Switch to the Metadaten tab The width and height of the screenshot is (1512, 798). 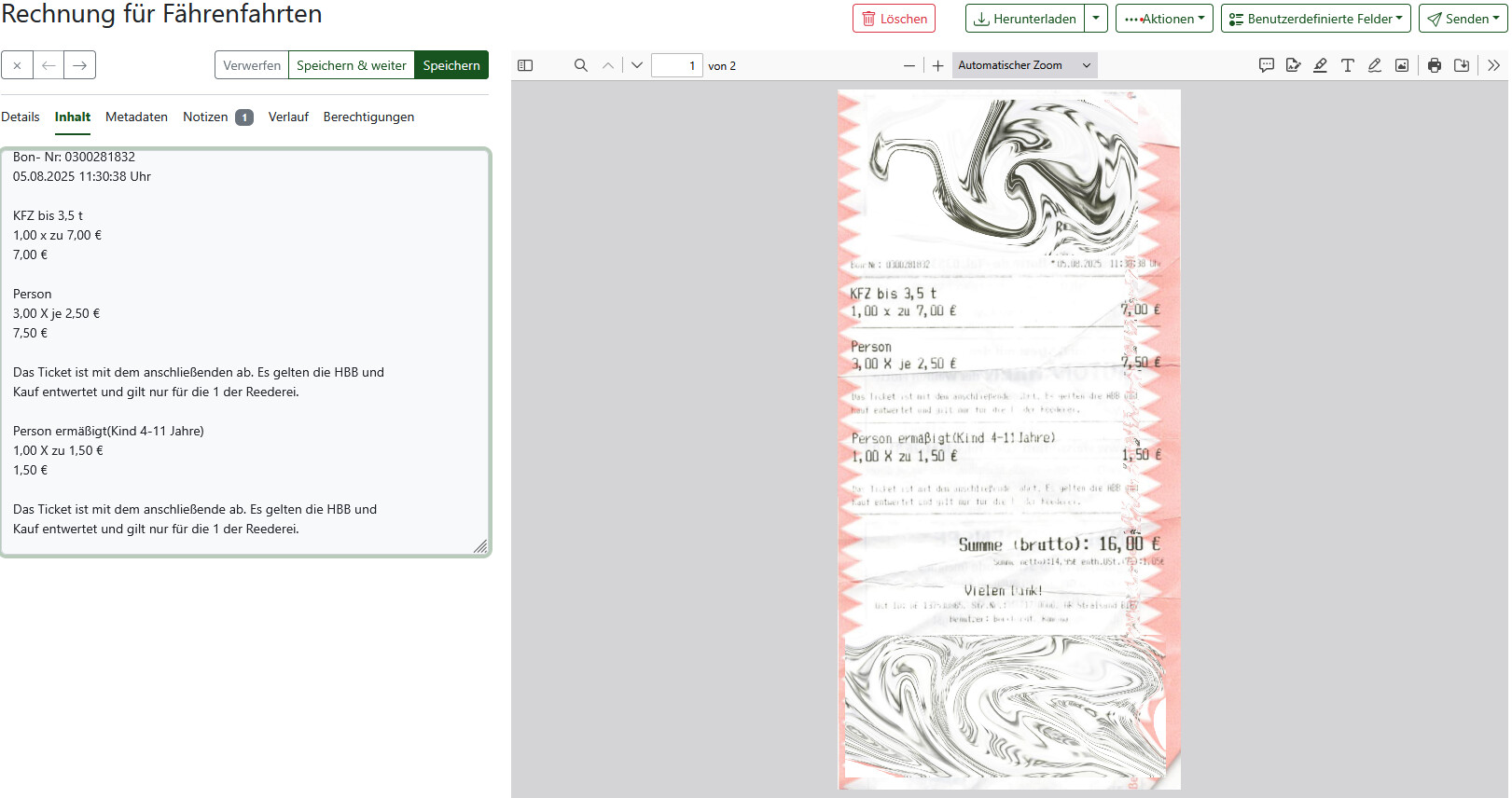pyautogui.click(x=136, y=117)
